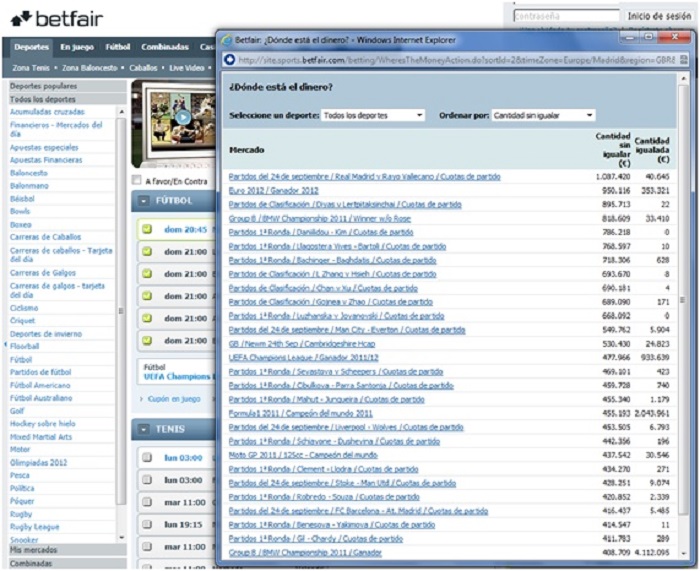Click the contraseña password field

(566, 16)
